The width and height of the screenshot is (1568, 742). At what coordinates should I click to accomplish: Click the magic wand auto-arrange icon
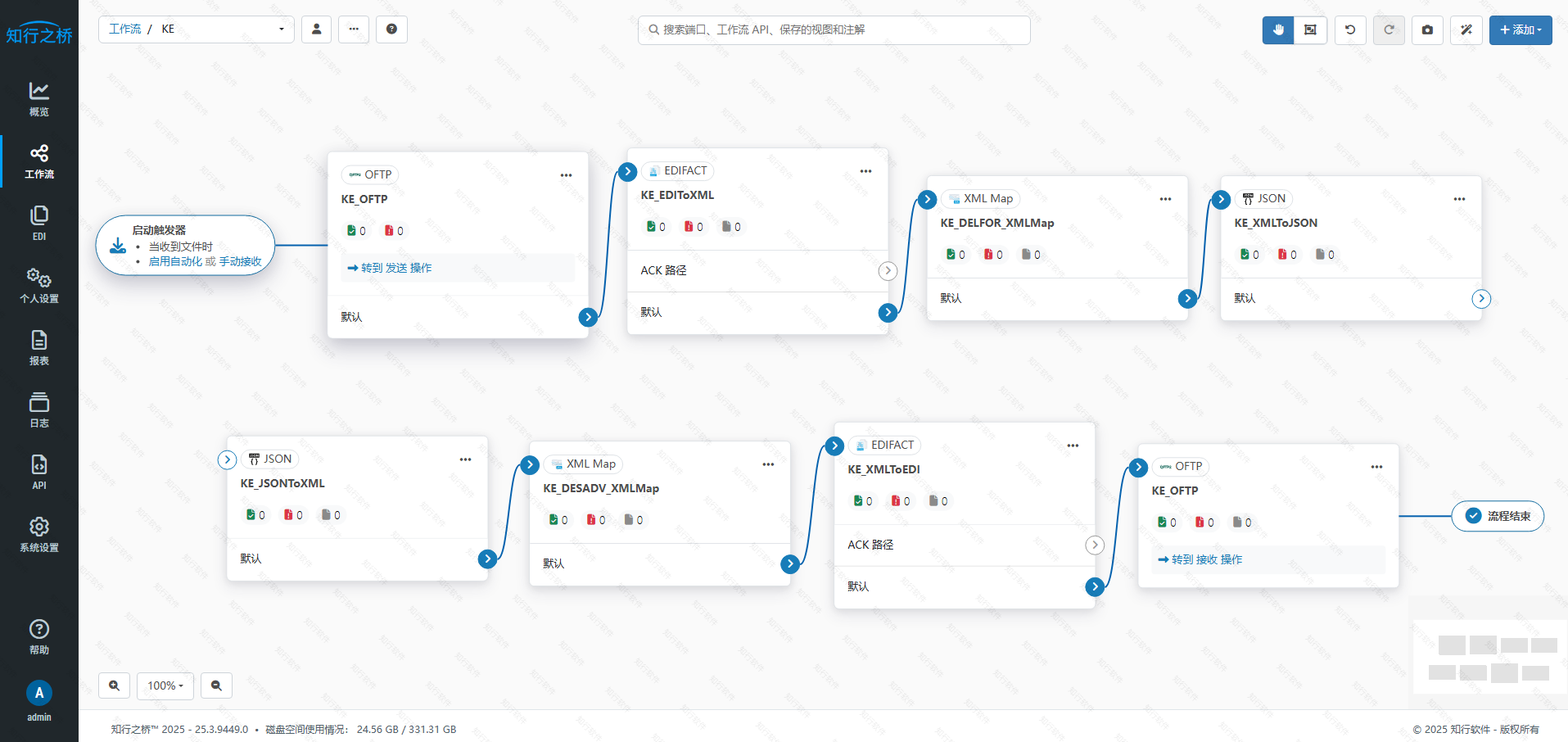click(x=1466, y=29)
